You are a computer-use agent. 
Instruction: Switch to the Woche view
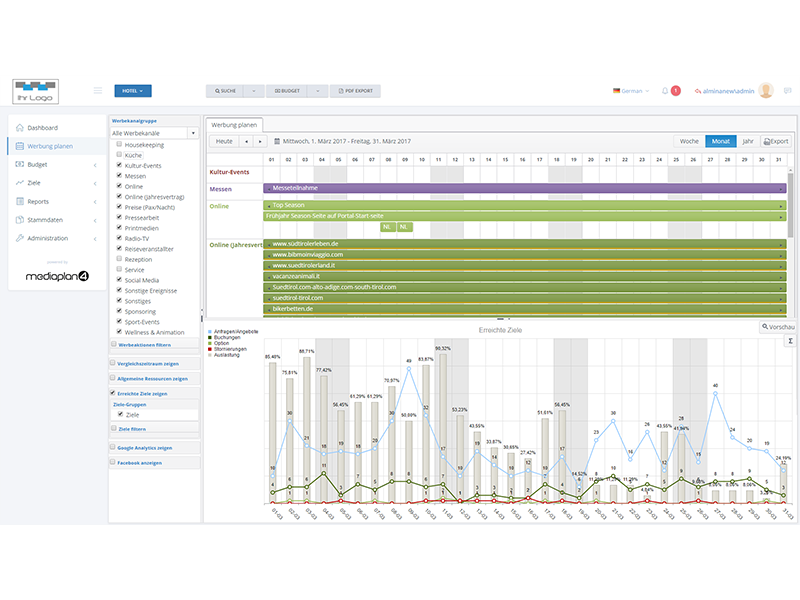(x=689, y=142)
